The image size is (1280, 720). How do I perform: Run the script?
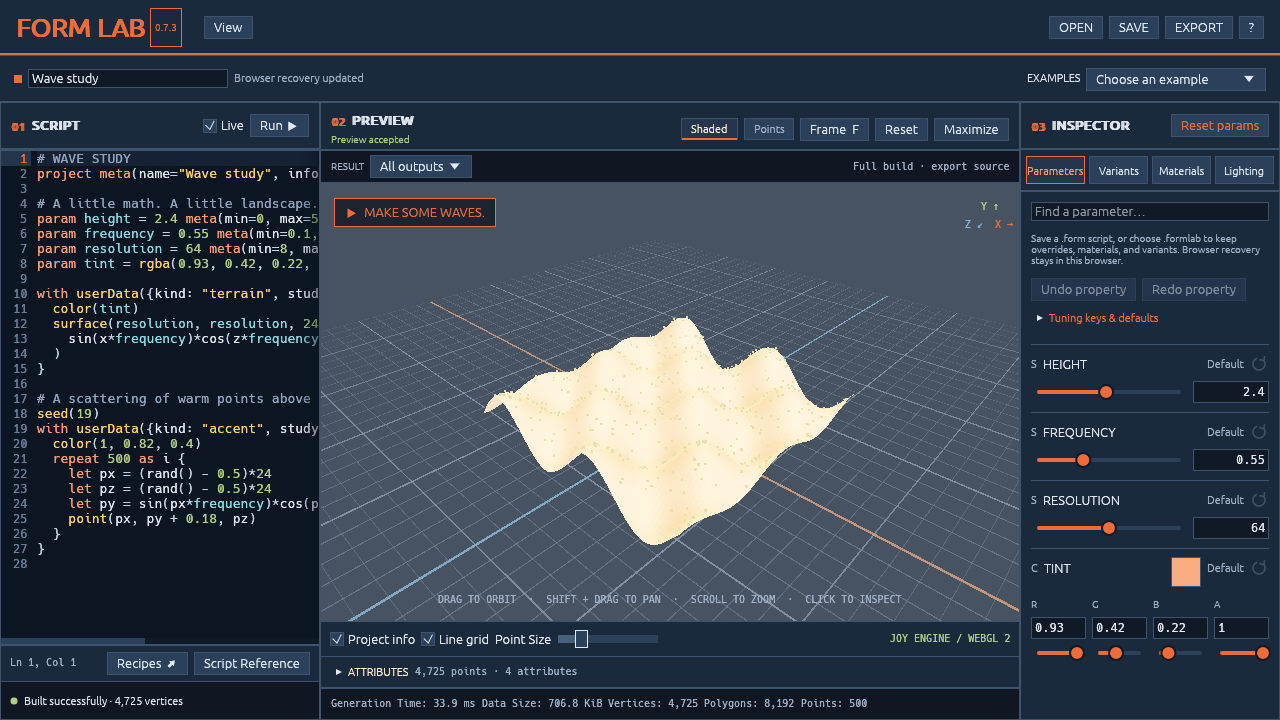[x=279, y=126]
